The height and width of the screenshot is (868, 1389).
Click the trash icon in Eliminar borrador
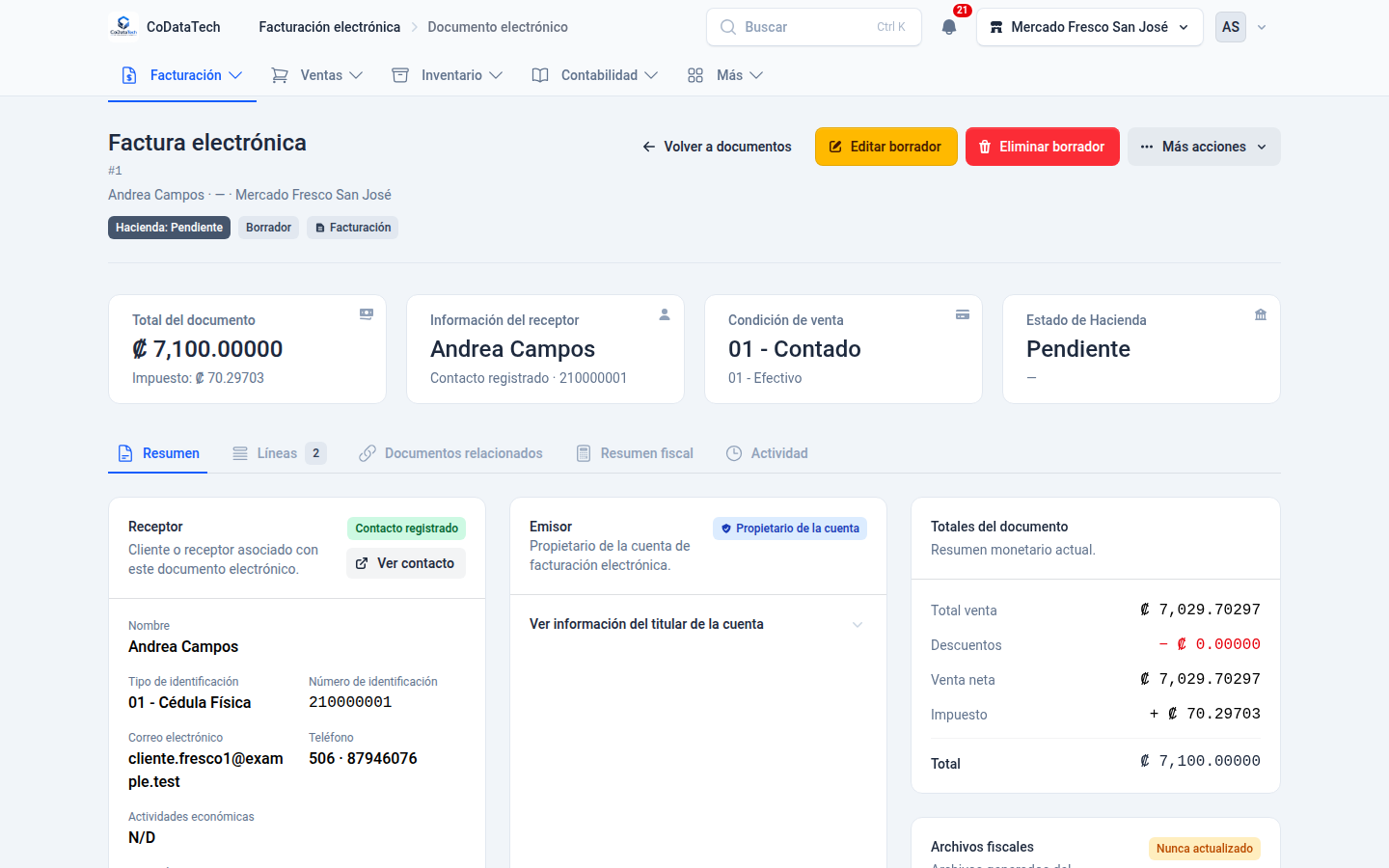click(985, 147)
